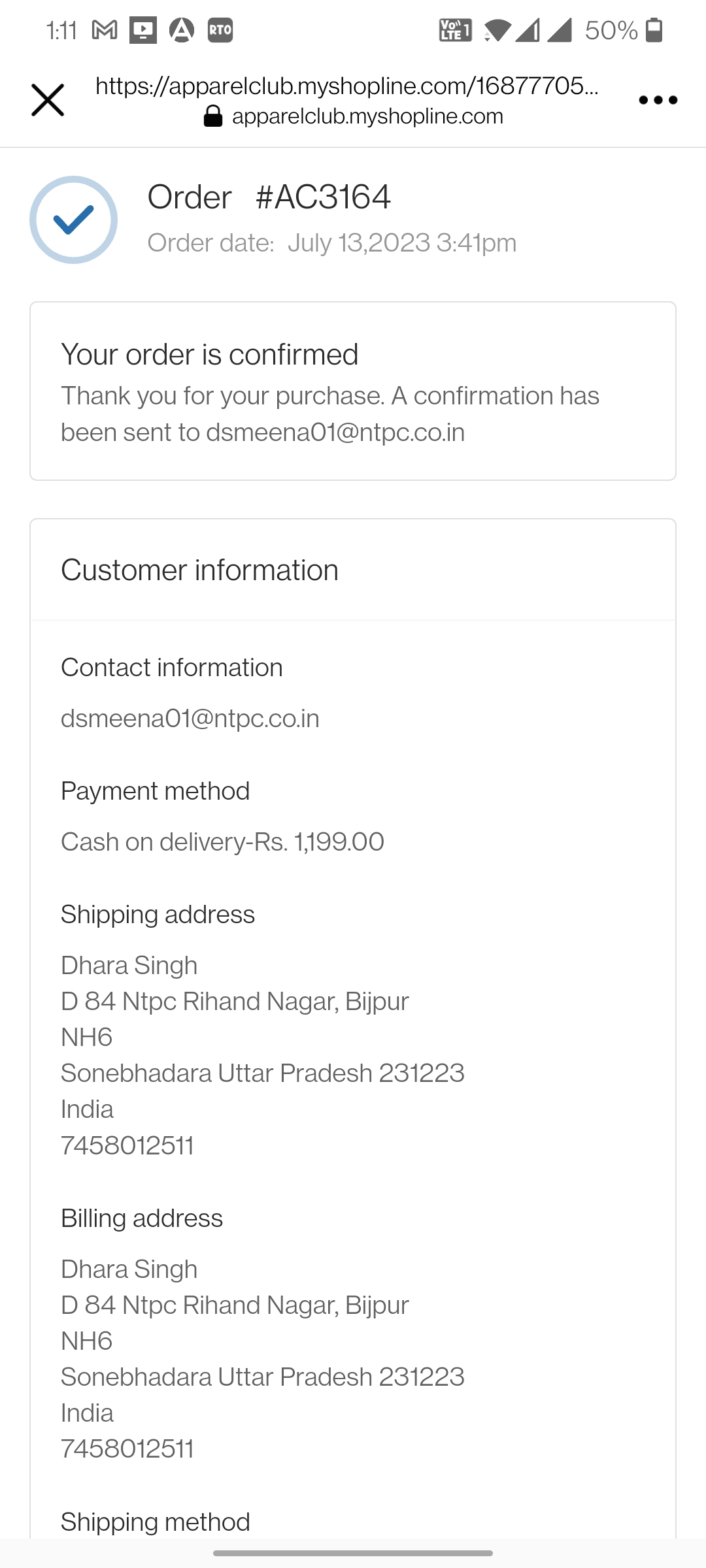Tap the screen cast notification icon
Screen dimensions: 706x1568
coord(143,30)
